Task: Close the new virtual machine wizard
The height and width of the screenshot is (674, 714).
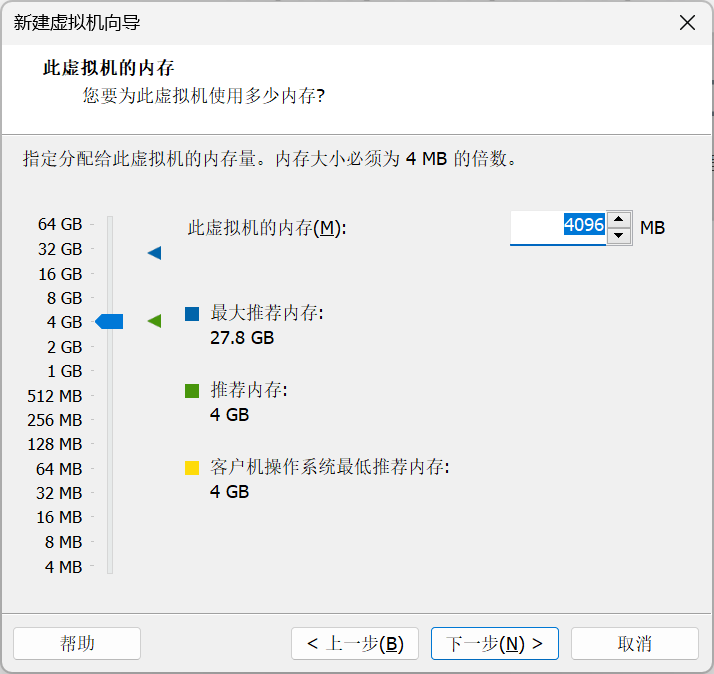Action: pos(687,23)
